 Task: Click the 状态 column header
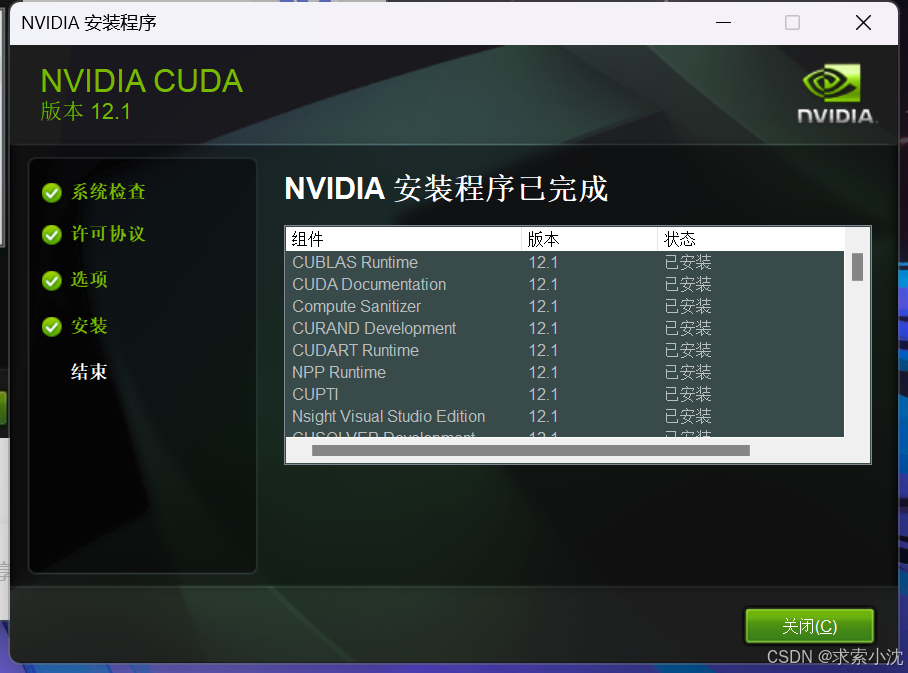click(x=751, y=239)
